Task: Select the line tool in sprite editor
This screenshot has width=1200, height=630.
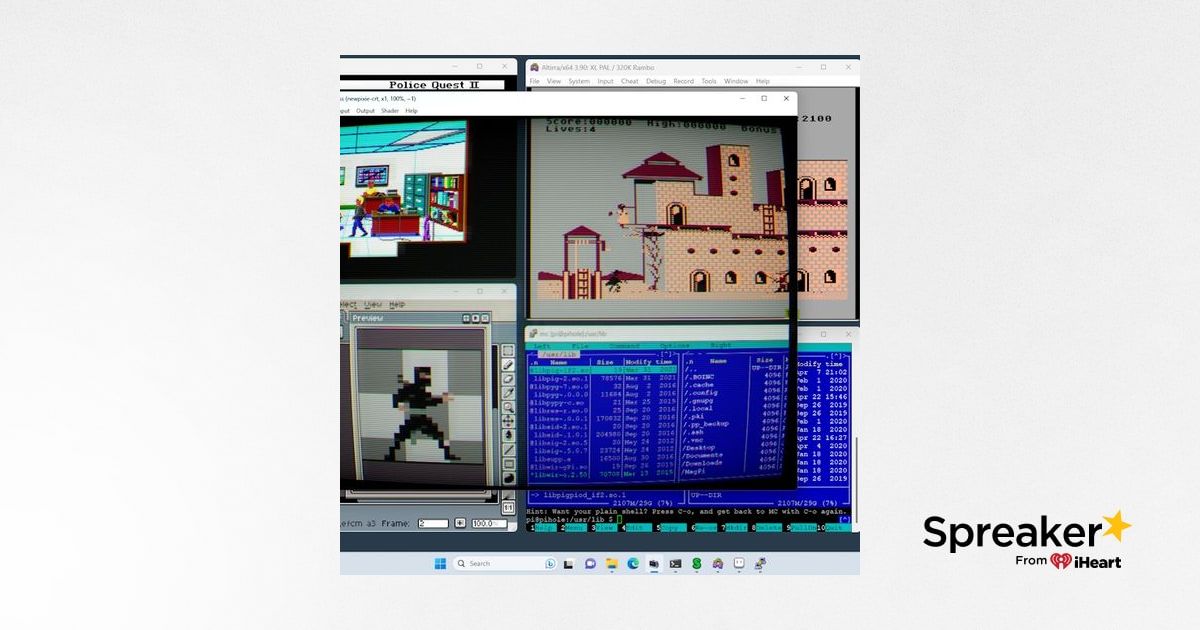Action: tap(508, 450)
